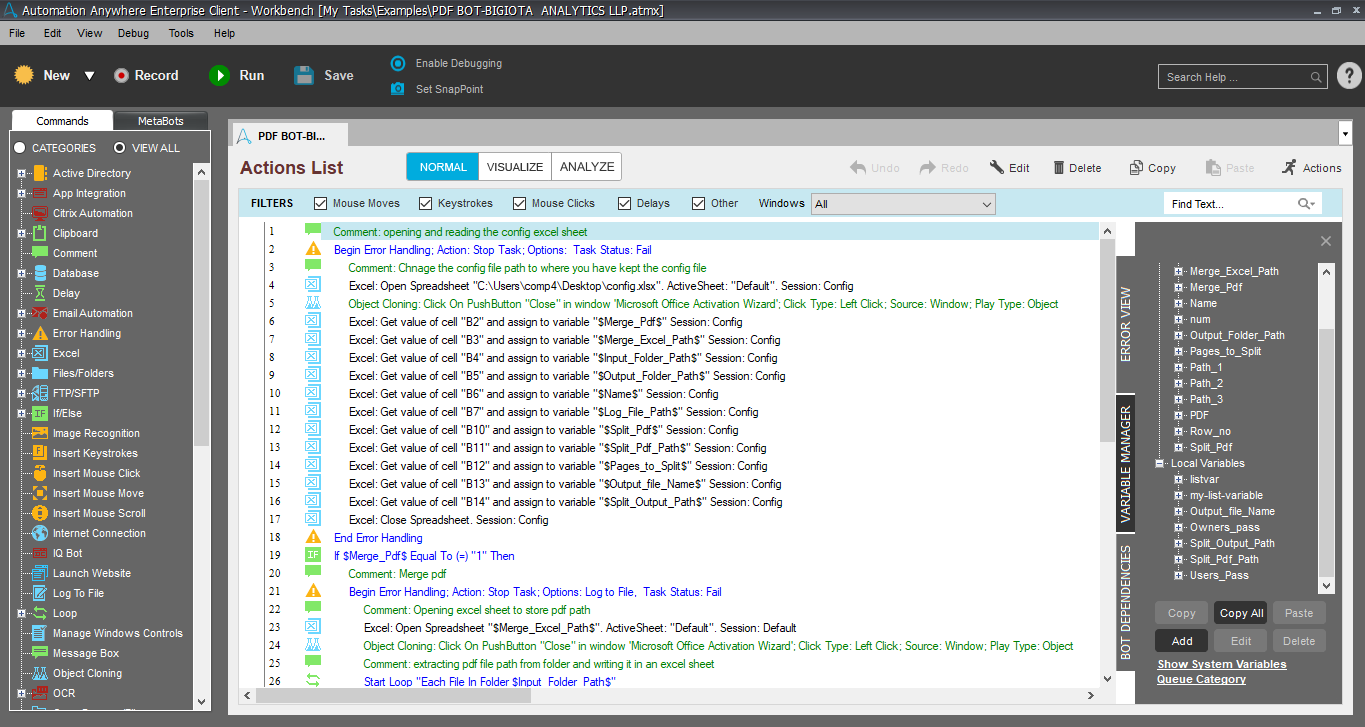Click the Actions running man icon
Image resolution: width=1365 pixels, height=727 pixels.
(x=1289, y=167)
